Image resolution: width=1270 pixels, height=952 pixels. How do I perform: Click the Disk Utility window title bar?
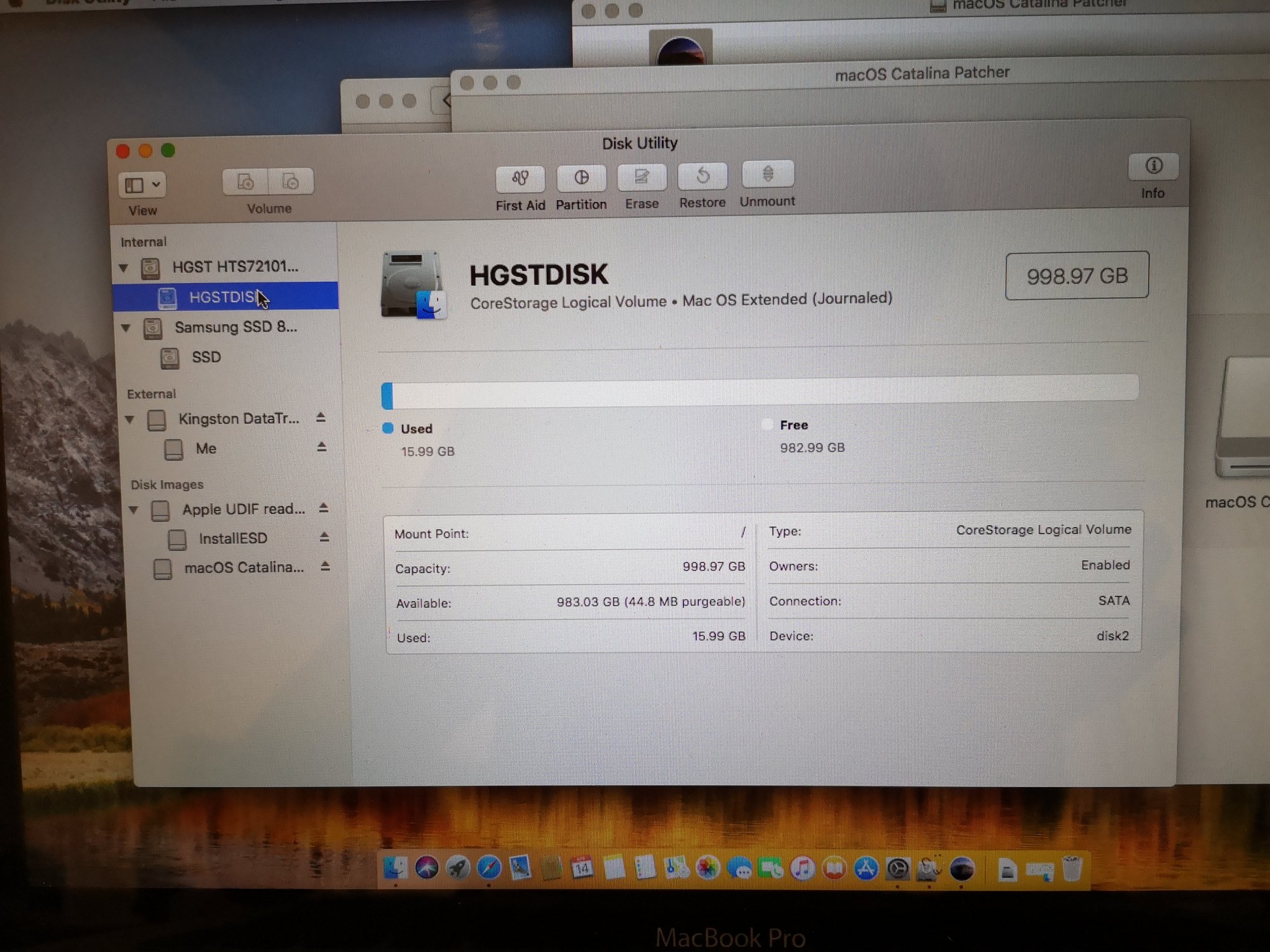640,143
